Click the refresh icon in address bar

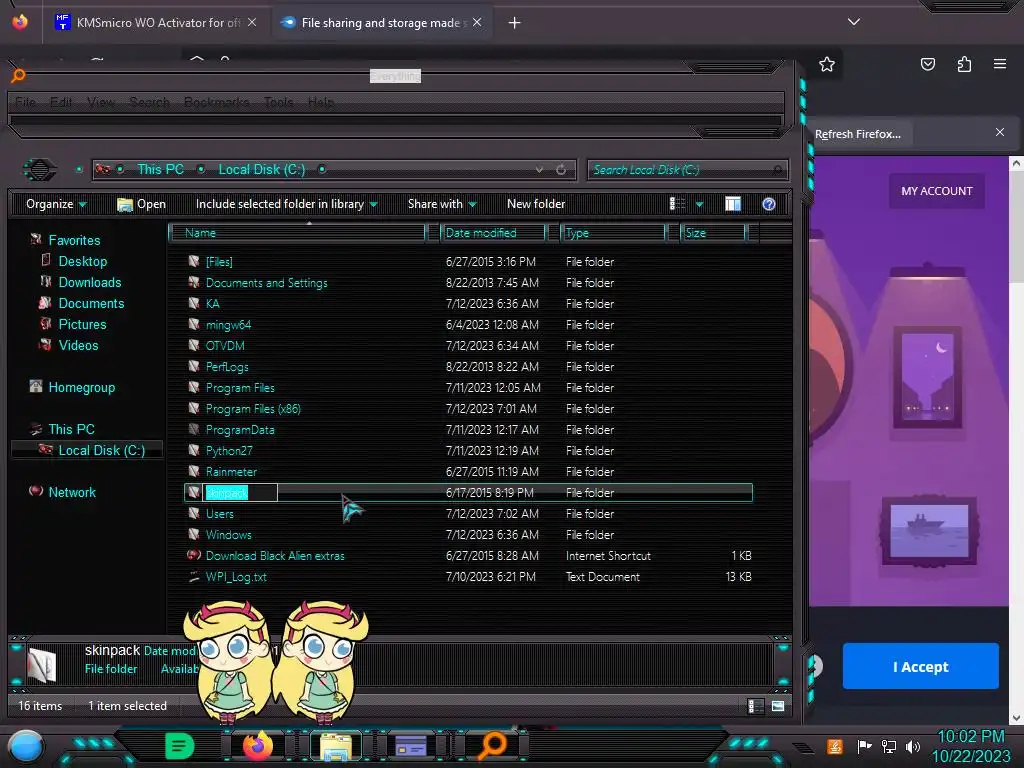point(561,169)
